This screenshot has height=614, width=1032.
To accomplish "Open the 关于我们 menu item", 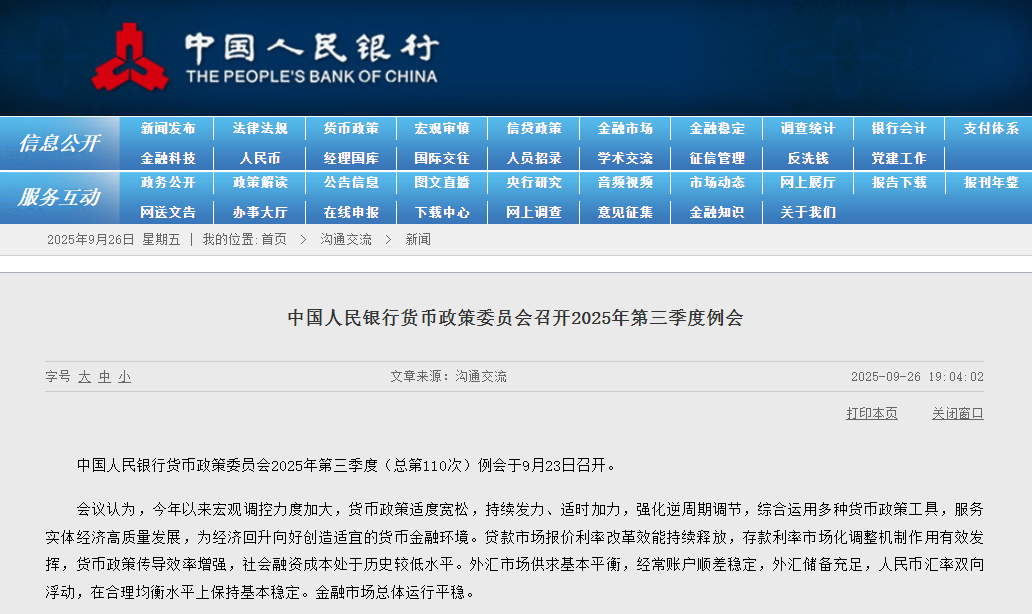I will pos(808,212).
